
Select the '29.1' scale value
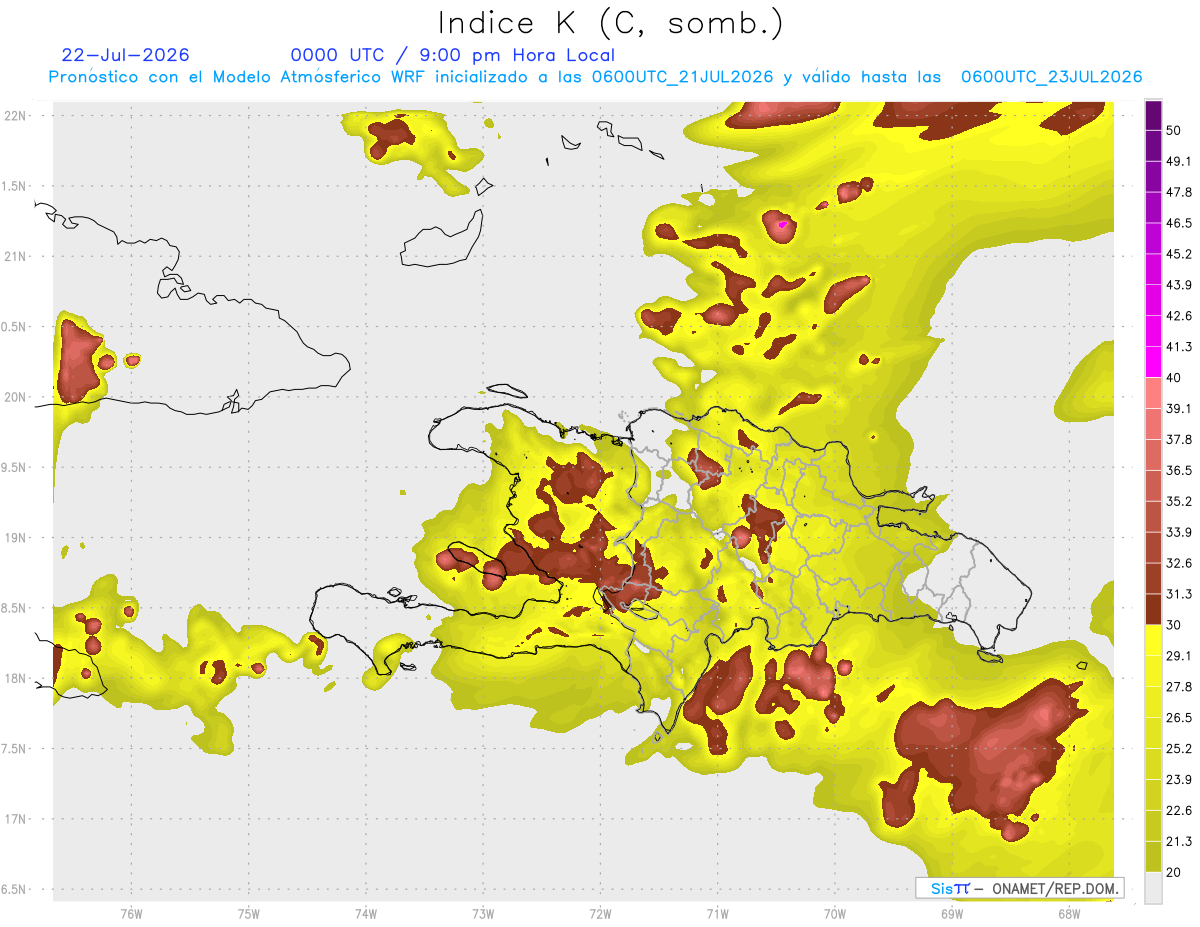click(x=1179, y=655)
